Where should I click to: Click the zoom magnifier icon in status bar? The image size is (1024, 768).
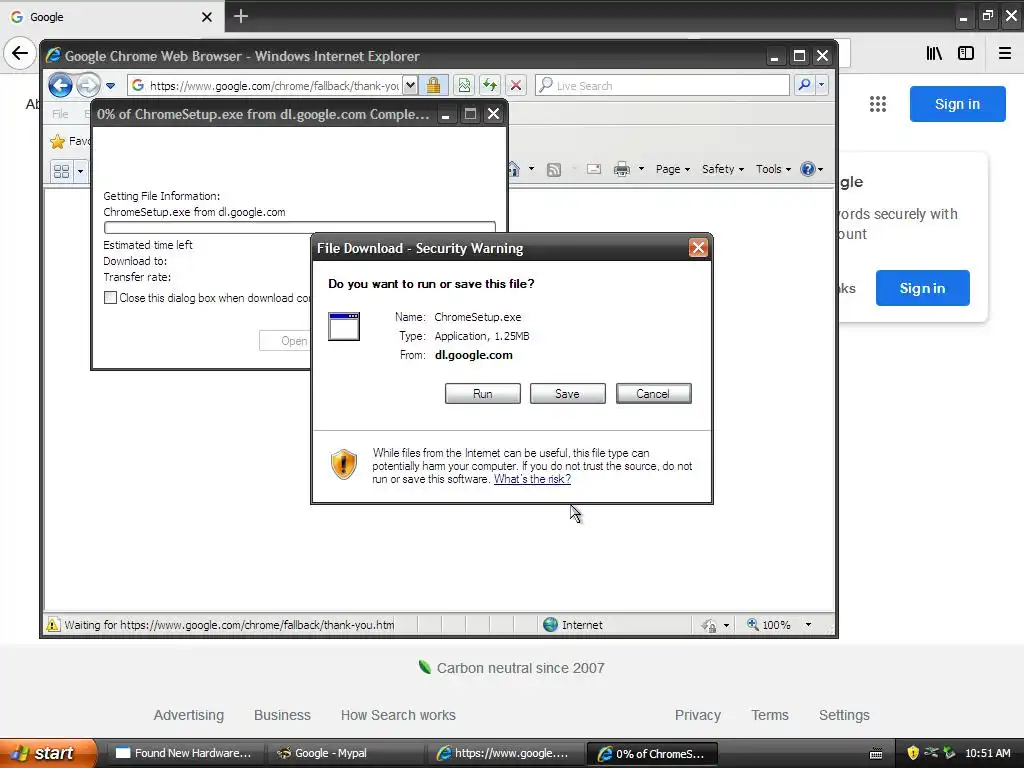coord(753,624)
